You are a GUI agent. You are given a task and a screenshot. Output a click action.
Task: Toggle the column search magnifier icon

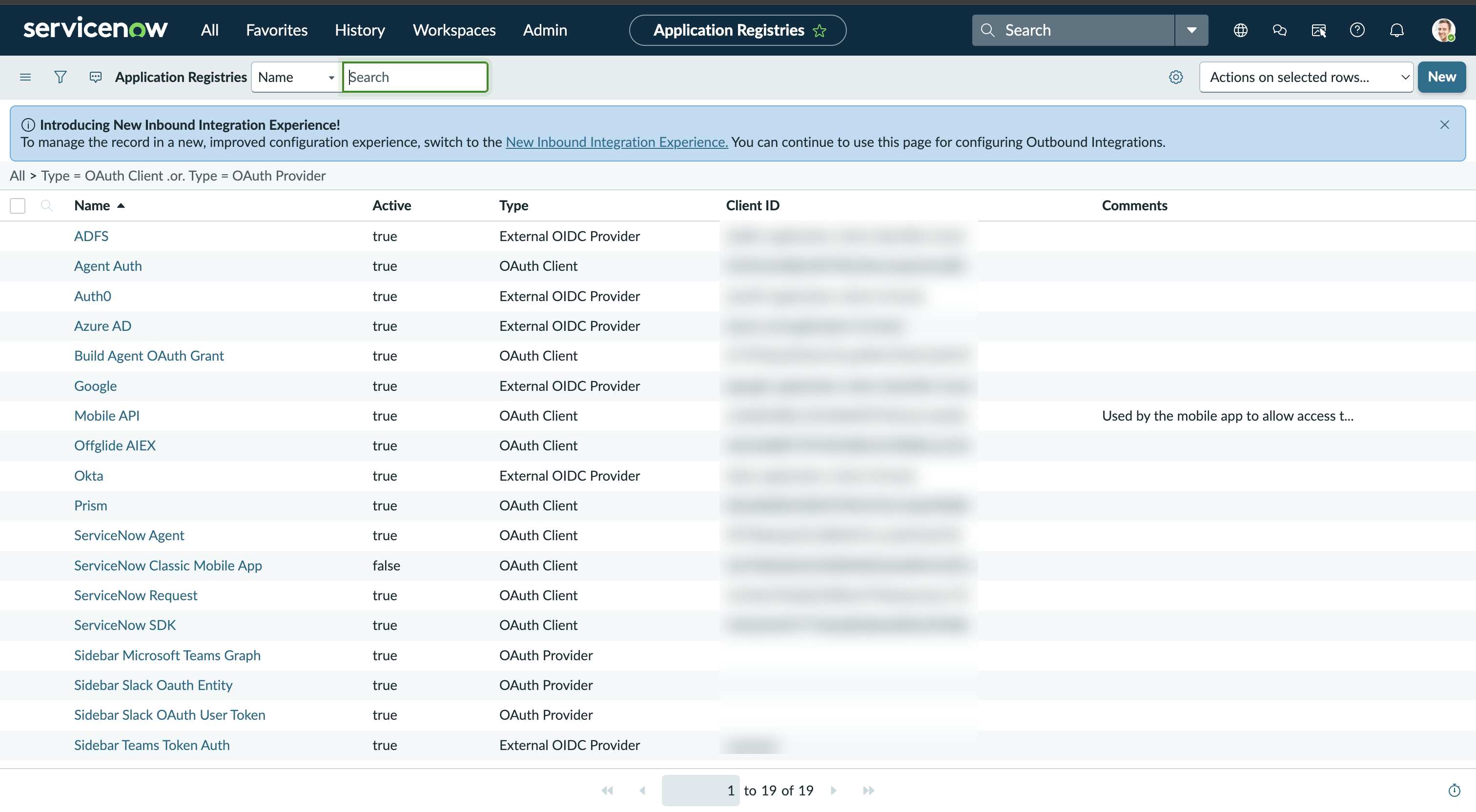[x=47, y=205]
